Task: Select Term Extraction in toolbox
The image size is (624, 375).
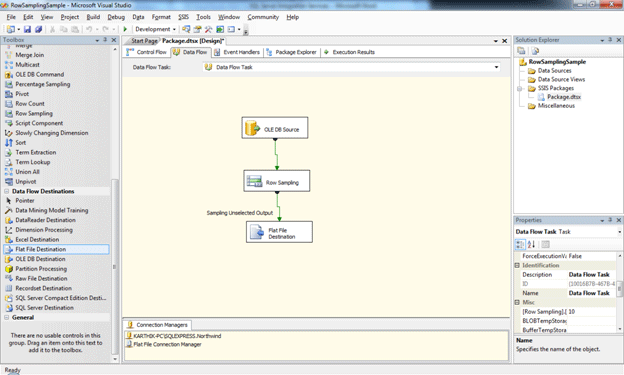Action: pos(35,152)
